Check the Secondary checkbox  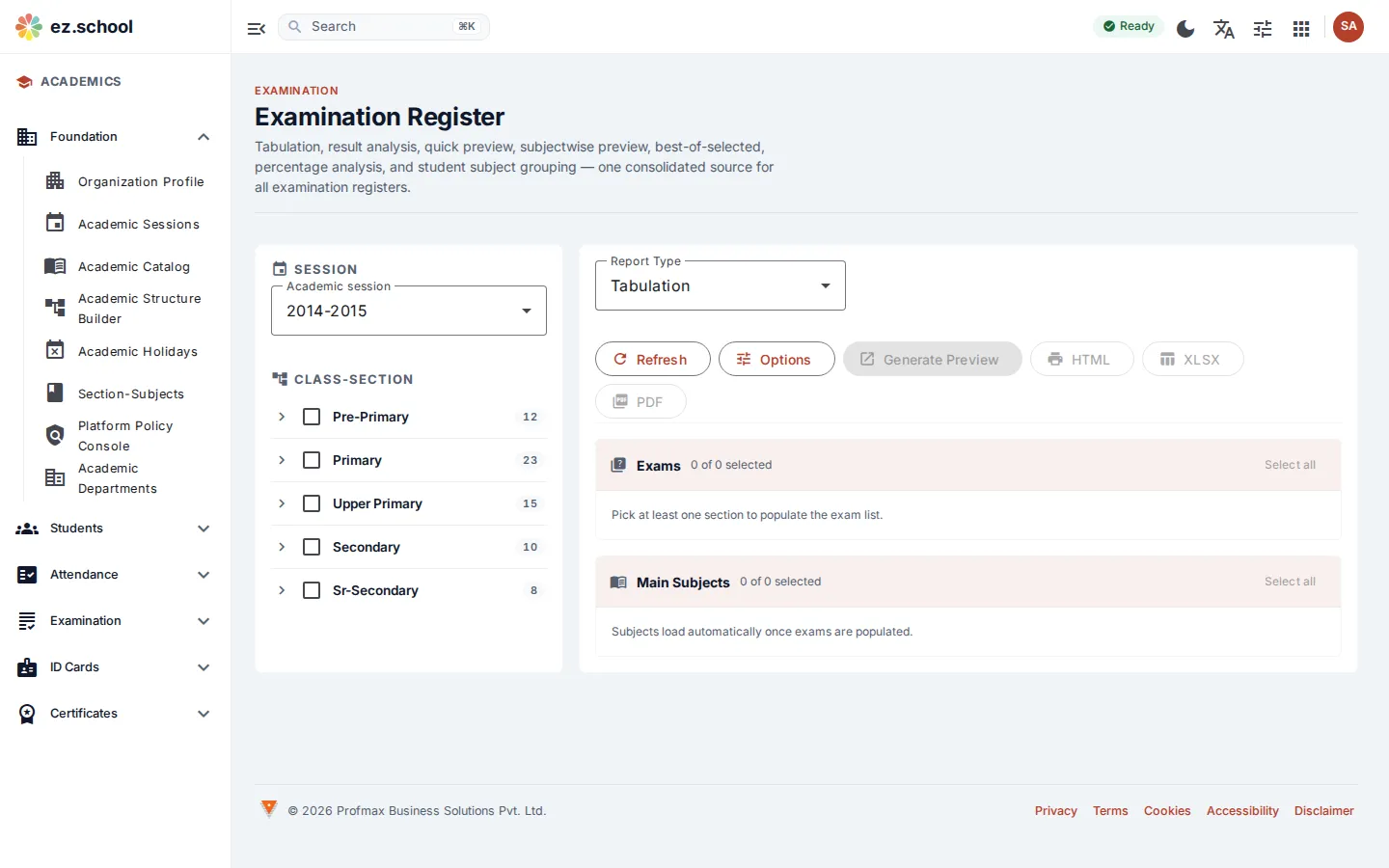(312, 547)
